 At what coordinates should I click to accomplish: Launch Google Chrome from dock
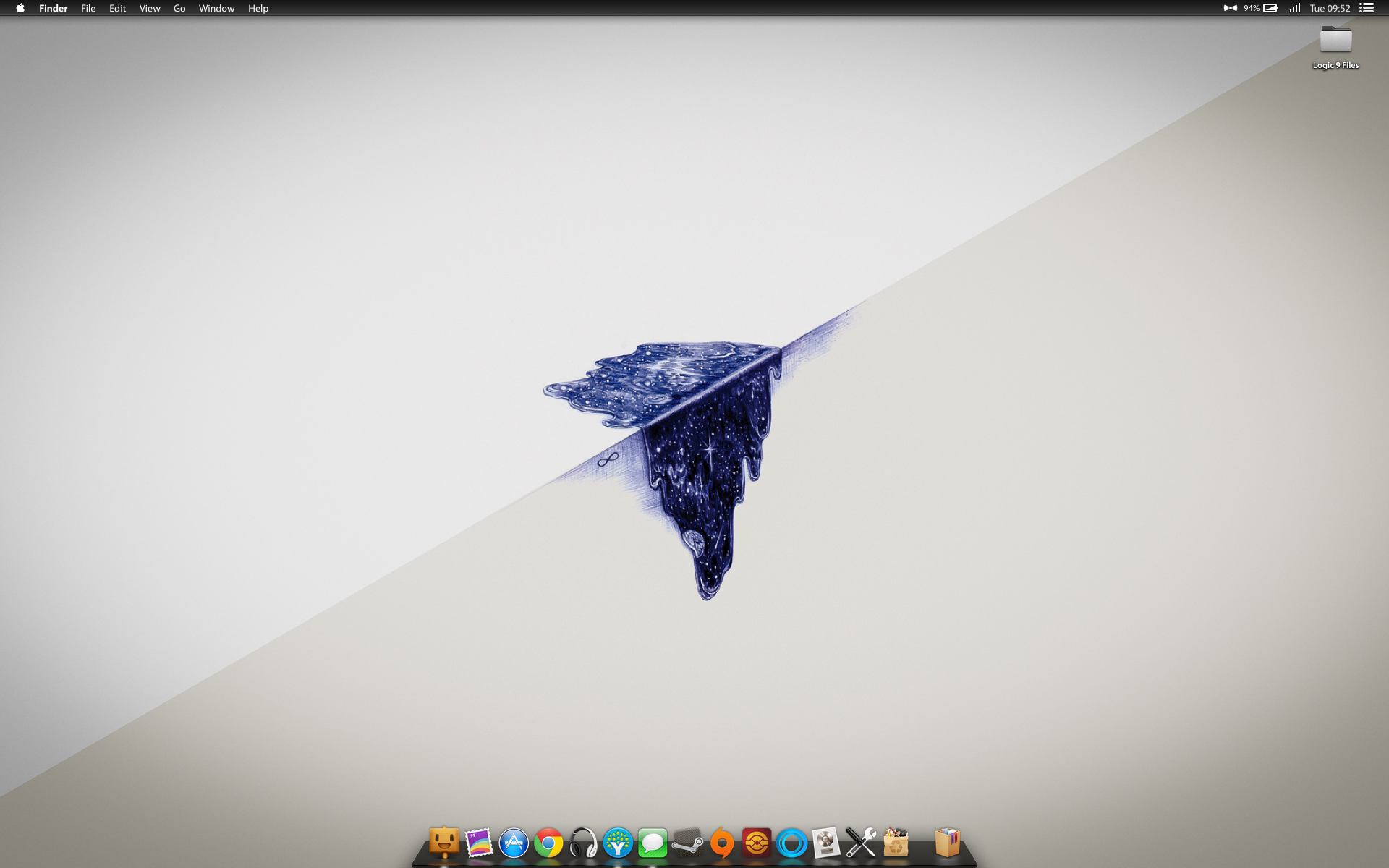tap(548, 843)
